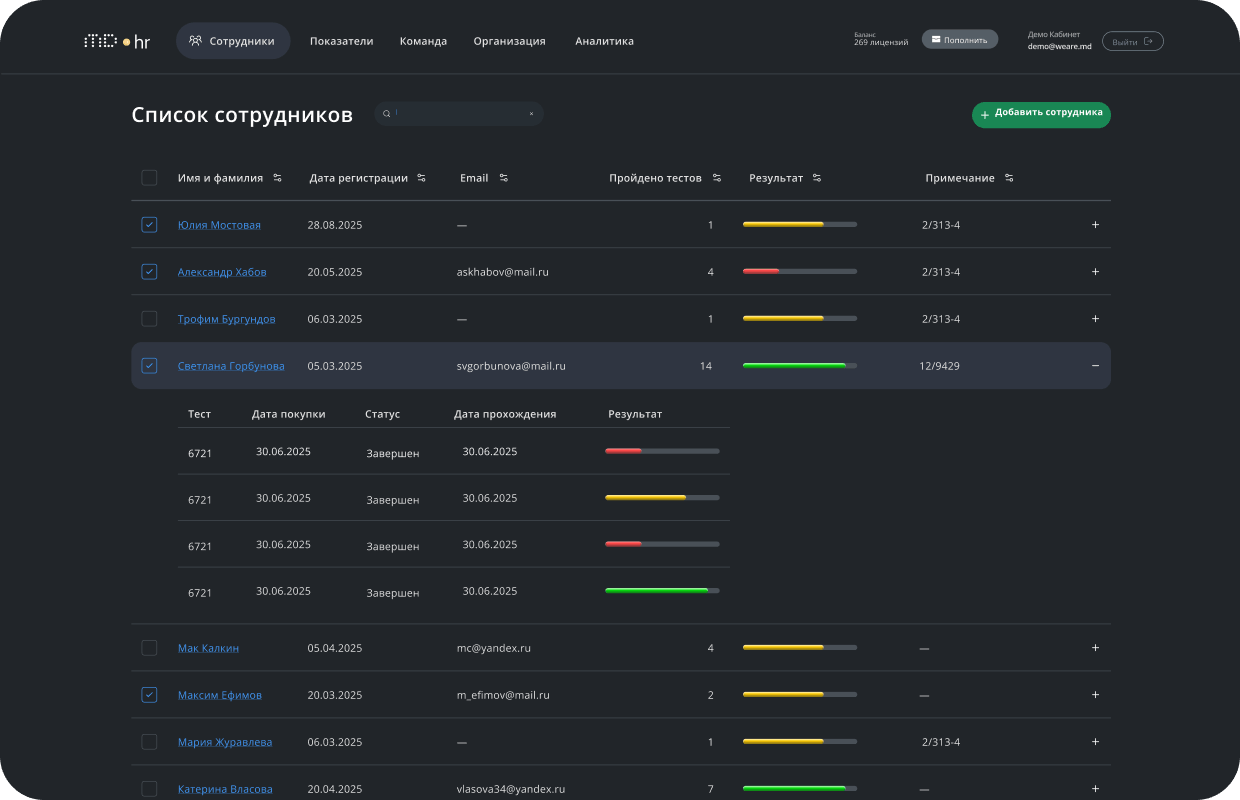Collapse the Светлана Горбунова row
The width and height of the screenshot is (1240, 800).
(x=1095, y=366)
